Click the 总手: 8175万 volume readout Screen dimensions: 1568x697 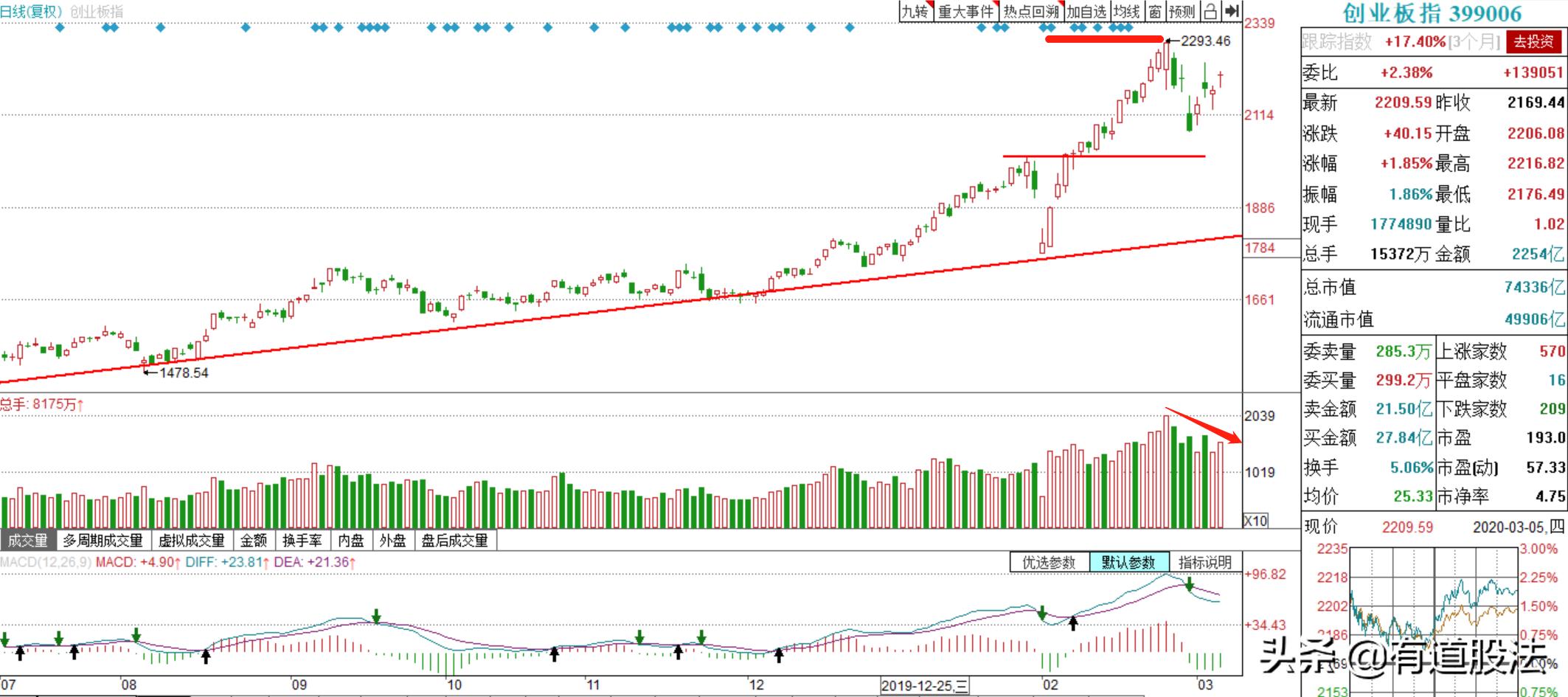pyautogui.click(x=42, y=404)
